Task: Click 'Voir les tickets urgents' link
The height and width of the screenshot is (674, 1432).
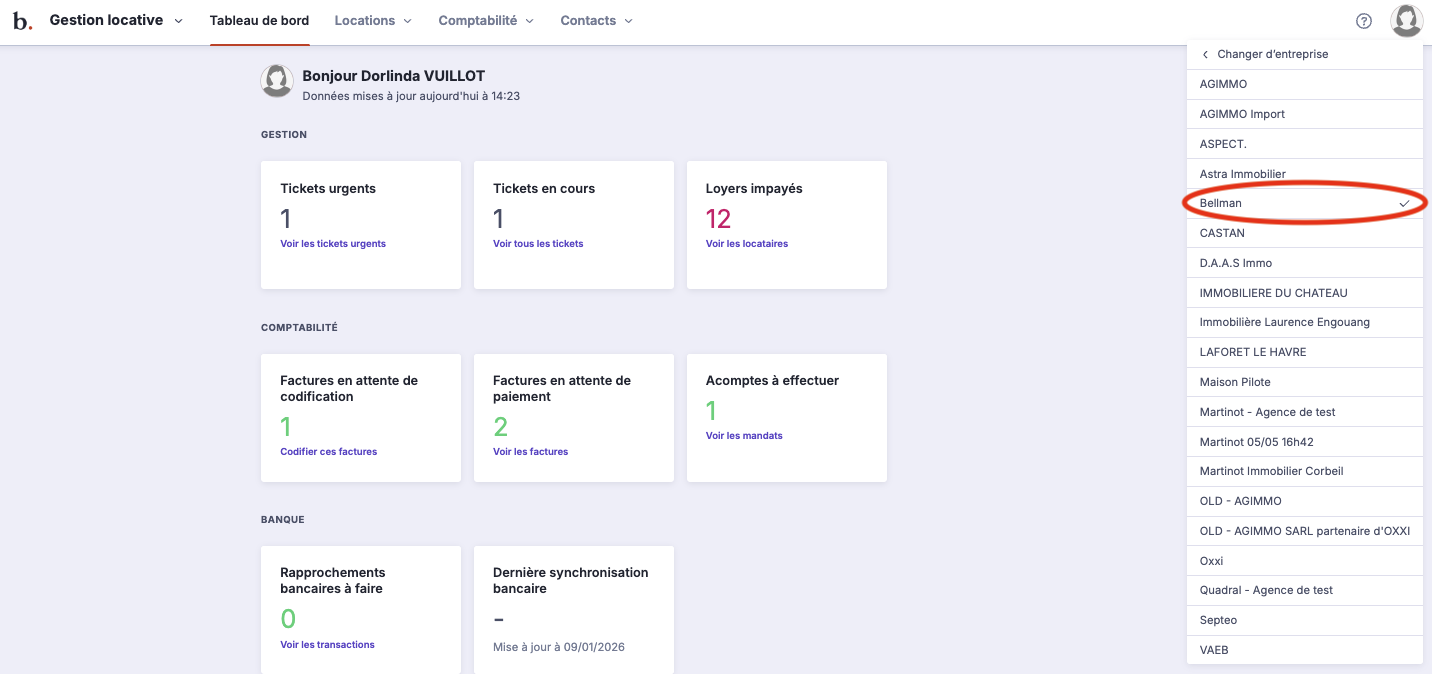Action: (333, 244)
